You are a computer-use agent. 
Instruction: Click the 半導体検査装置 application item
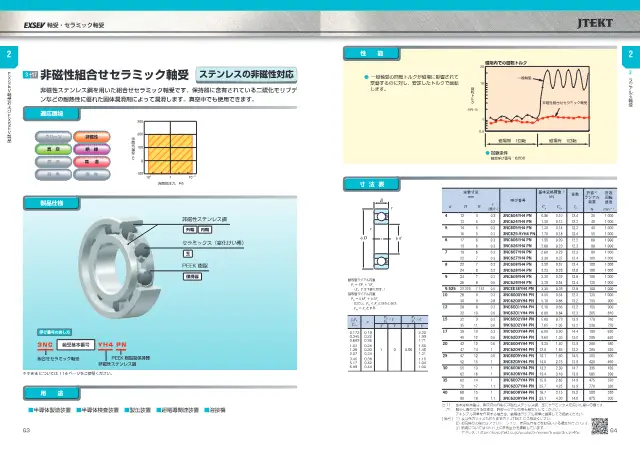point(98,410)
